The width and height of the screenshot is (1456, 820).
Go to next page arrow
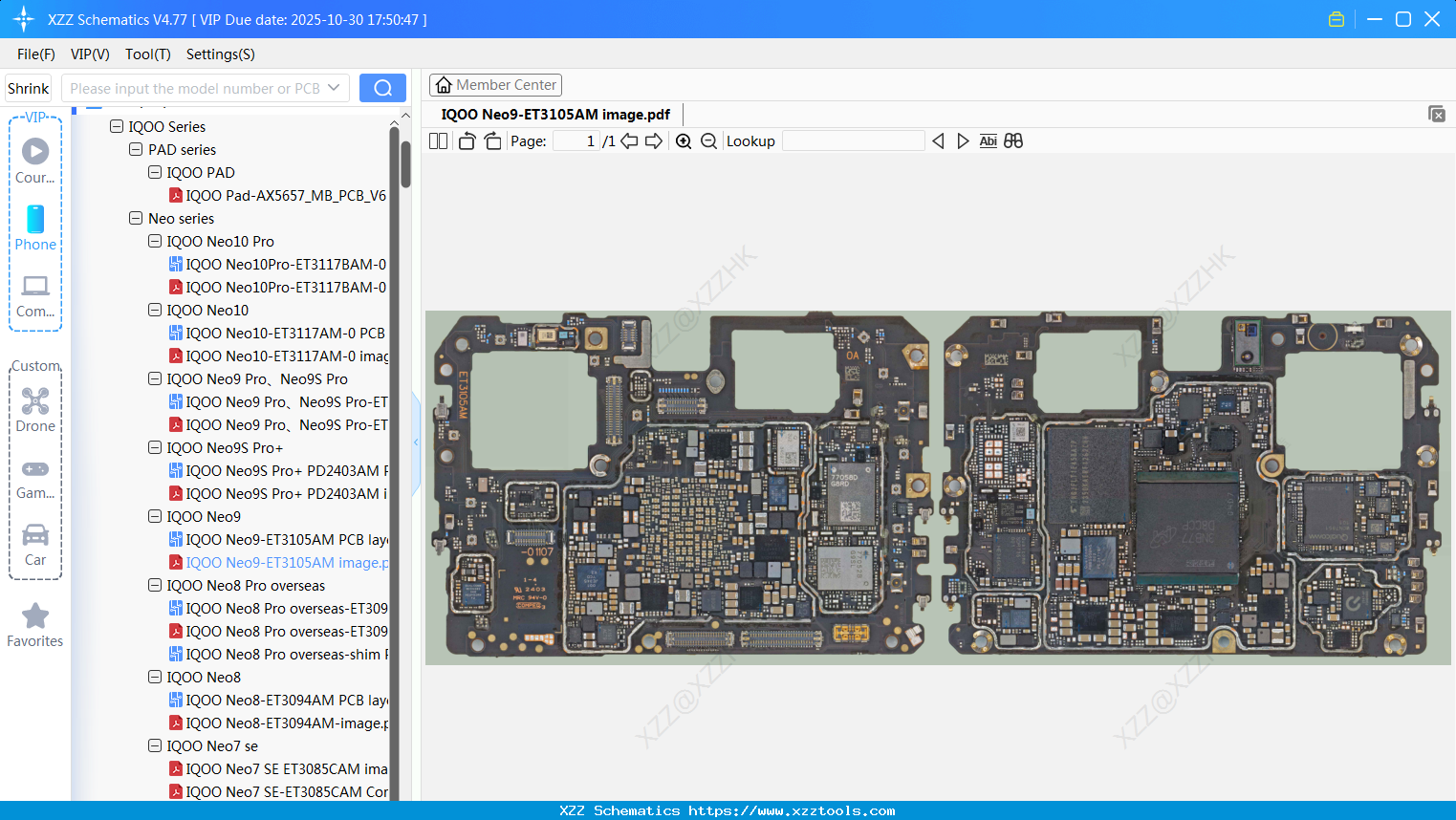654,141
